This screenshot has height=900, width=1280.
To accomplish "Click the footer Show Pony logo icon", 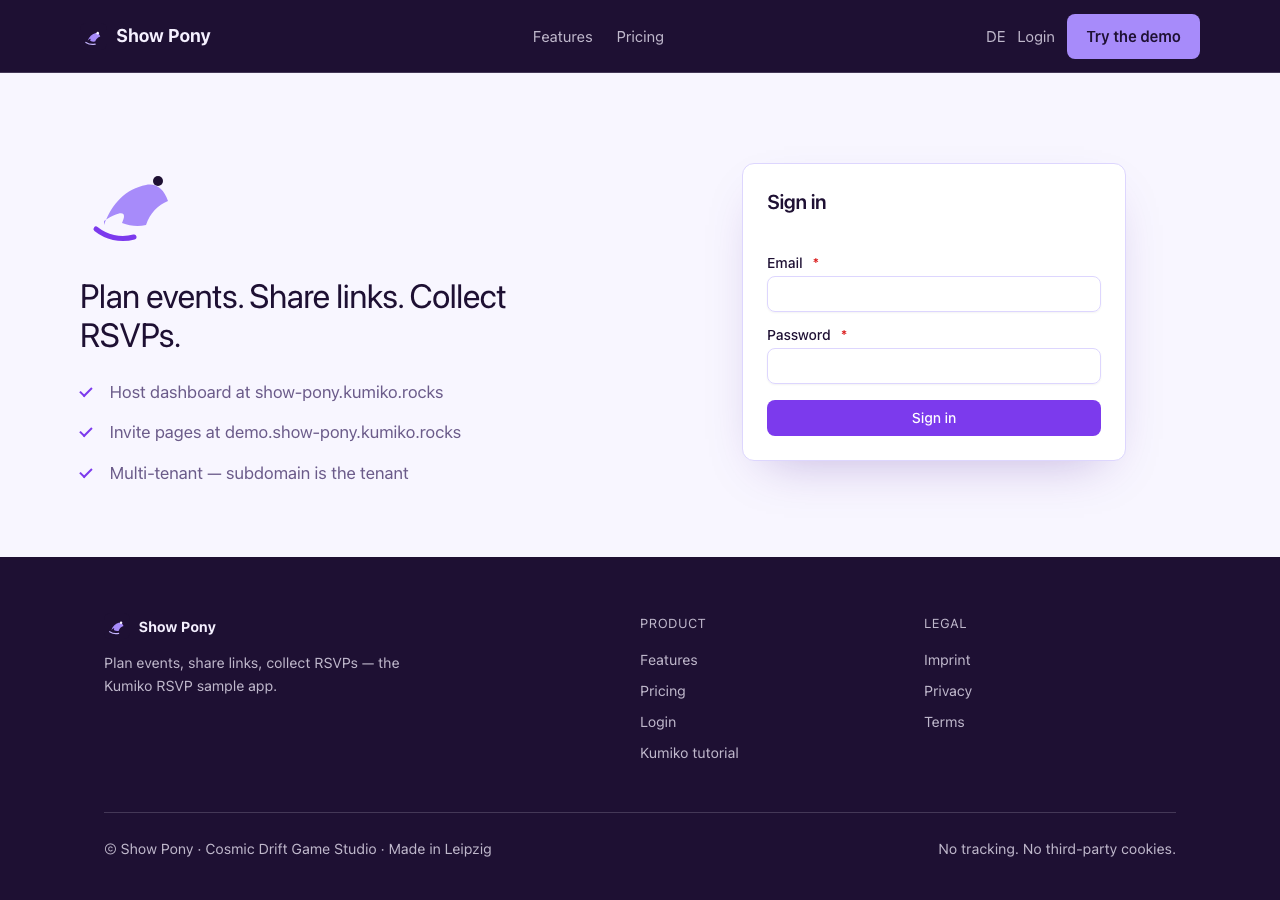I will [116, 627].
